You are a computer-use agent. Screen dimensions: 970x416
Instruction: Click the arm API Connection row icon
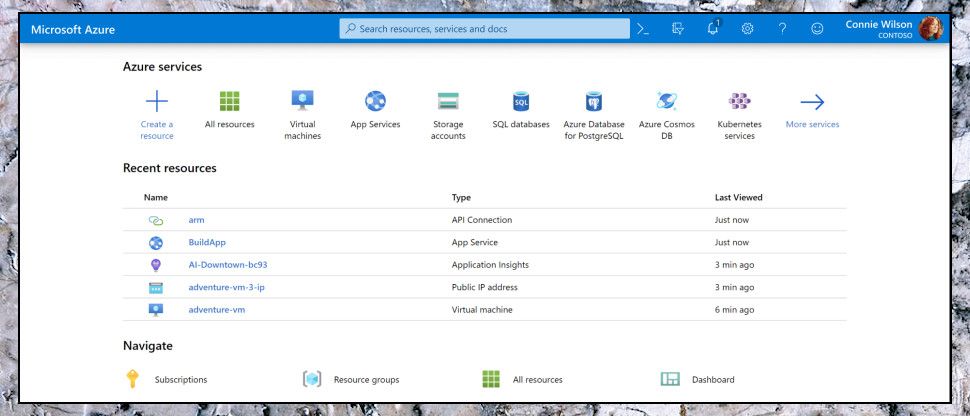tap(156, 220)
